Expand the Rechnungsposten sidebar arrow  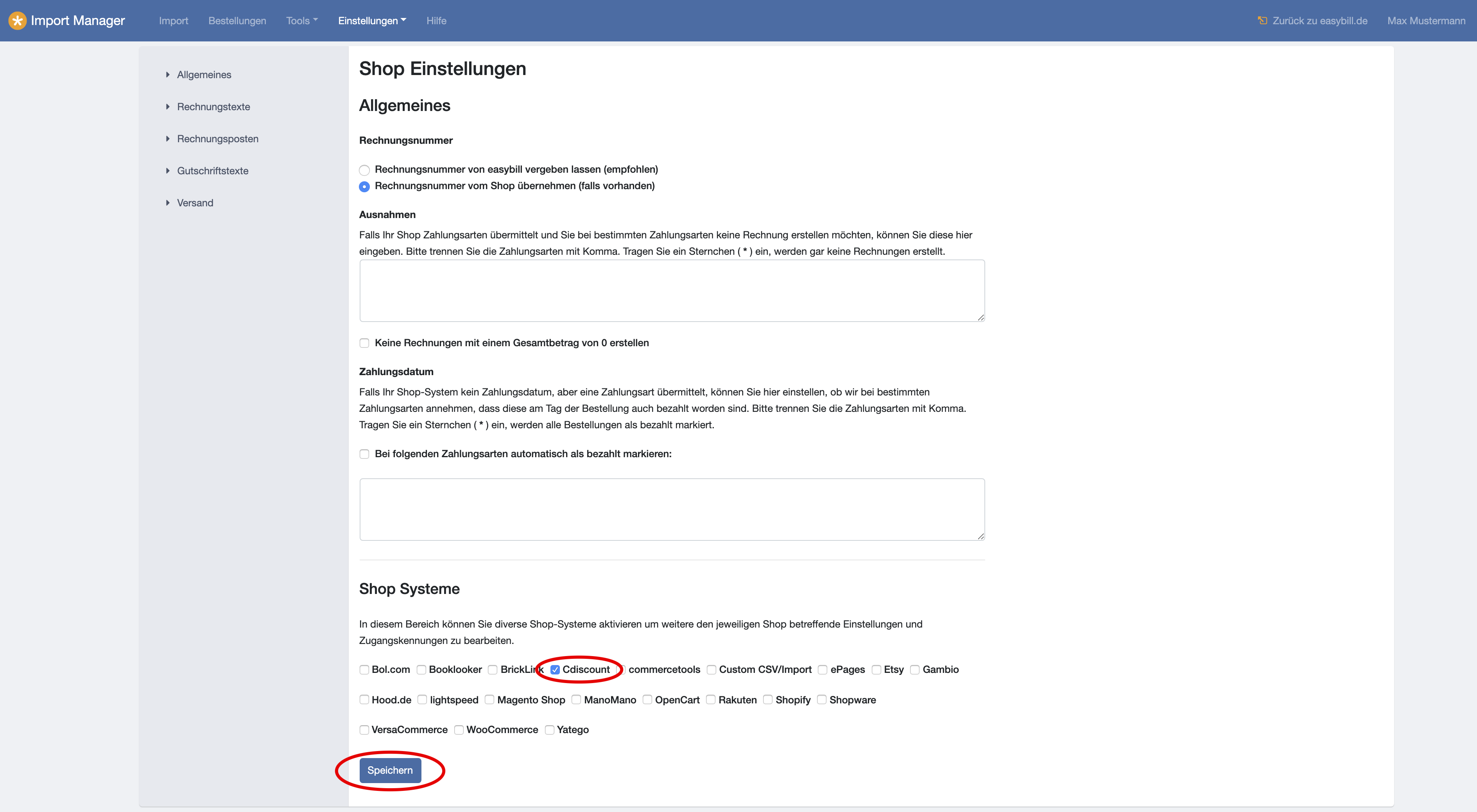coord(167,139)
